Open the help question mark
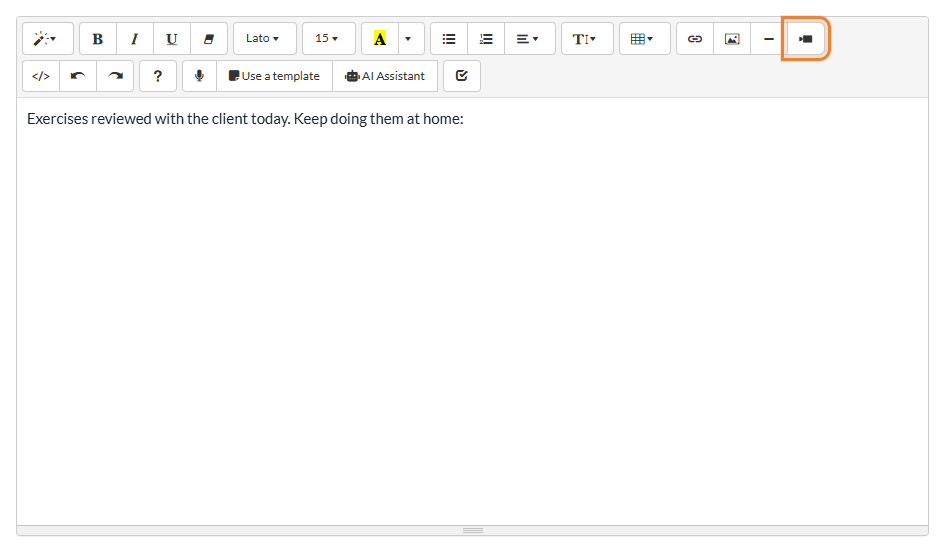Viewport: 945px width, 552px height. pos(158,76)
